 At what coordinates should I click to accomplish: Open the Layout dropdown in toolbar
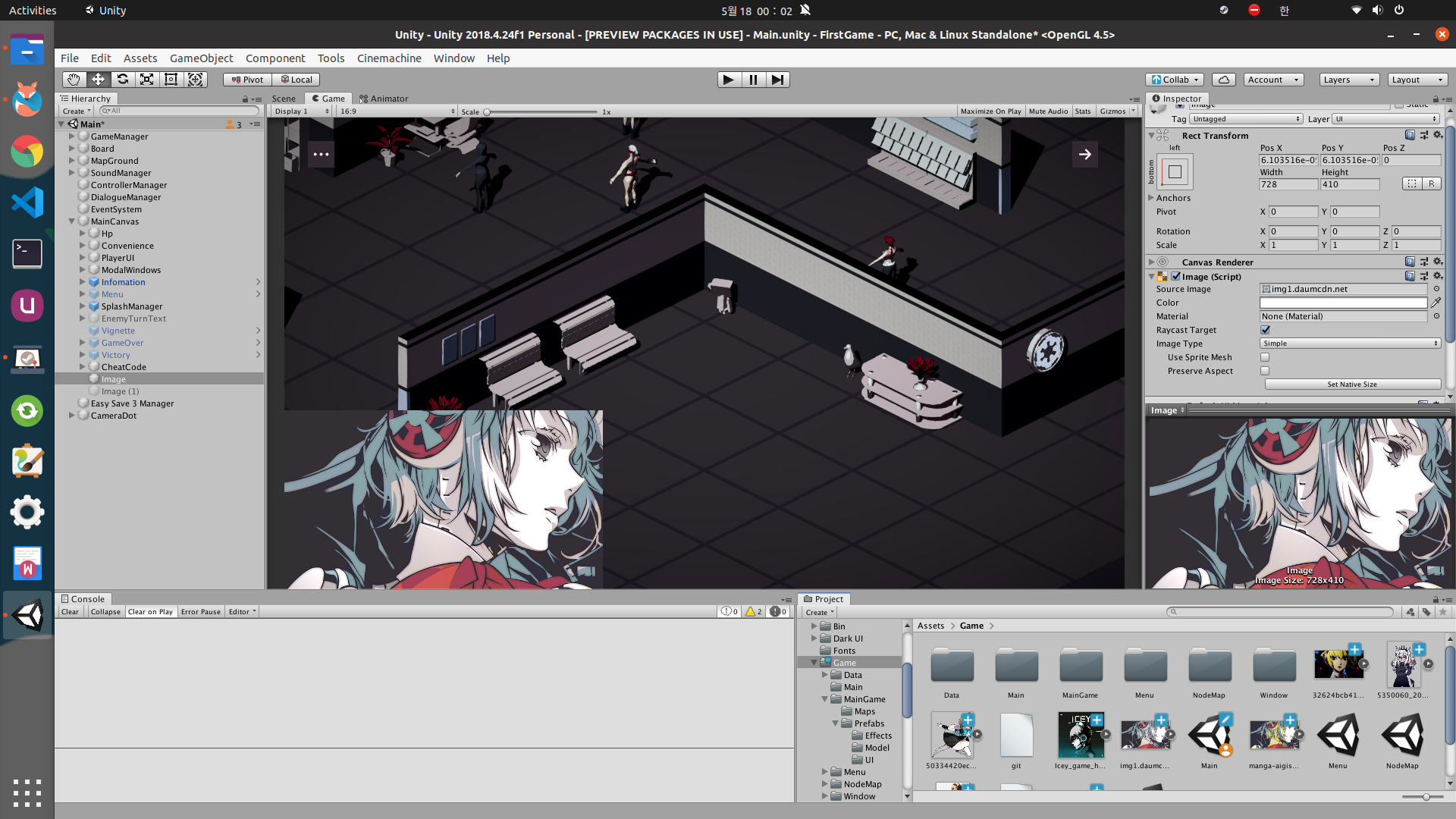tap(1417, 80)
